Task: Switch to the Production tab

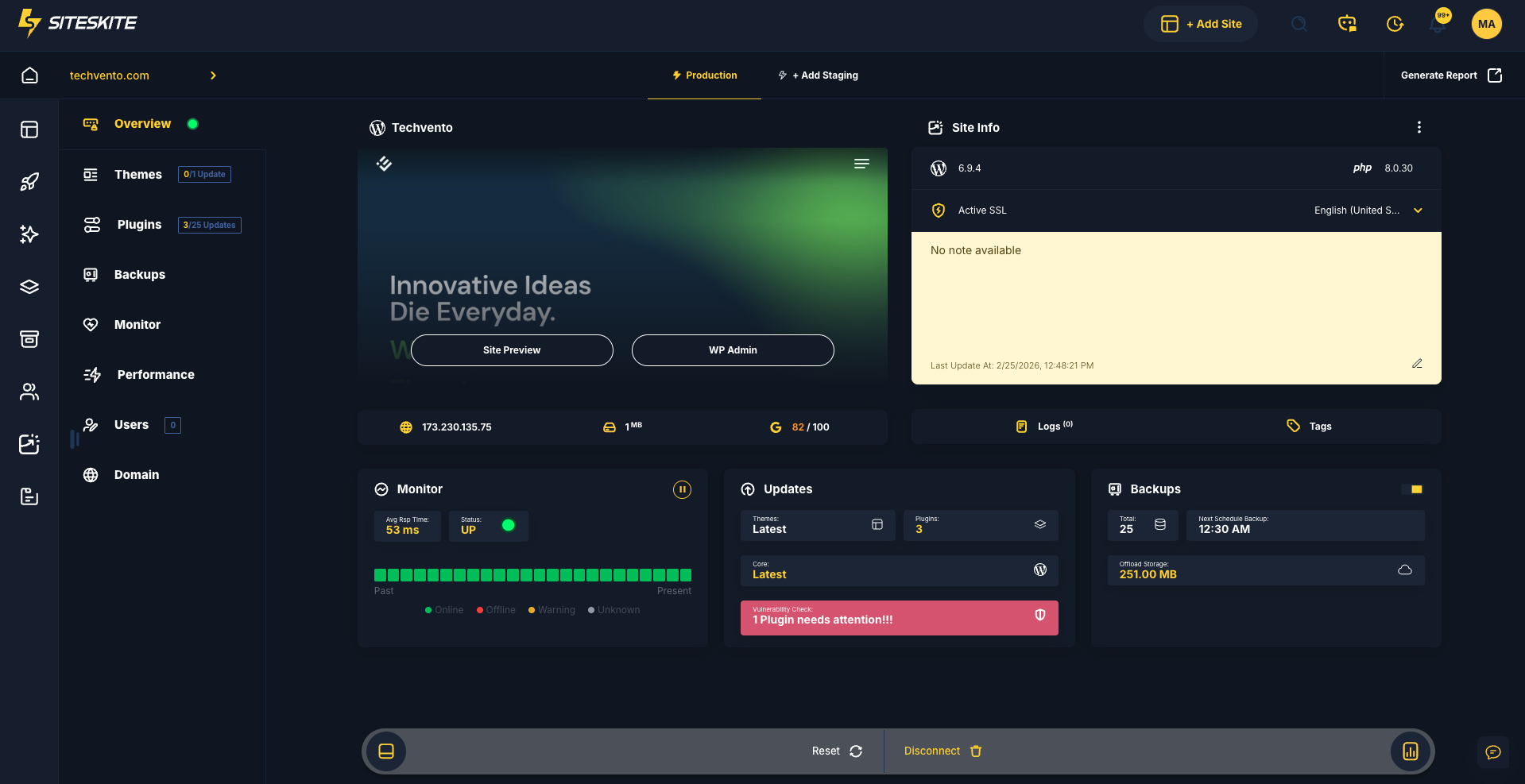Action: pyautogui.click(x=704, y=75)
